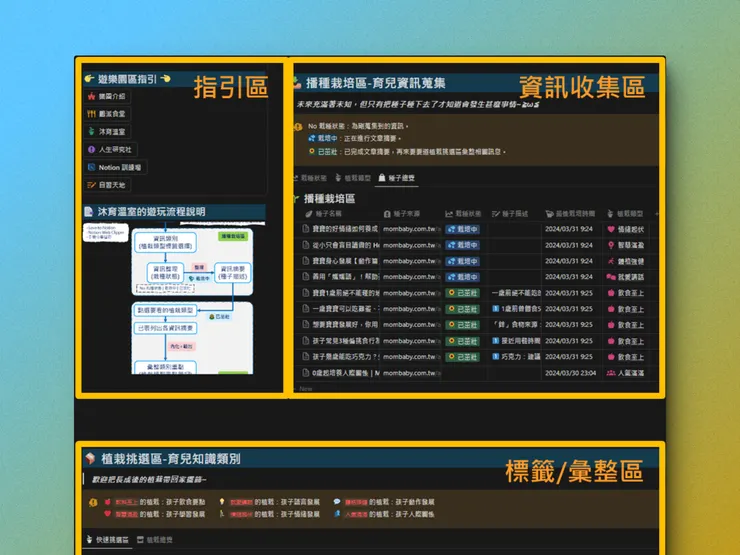This screenshot has height=555, width=740.
Task: Open the 最後栽培時間 column header menu
Action: [x=570, y=214]
